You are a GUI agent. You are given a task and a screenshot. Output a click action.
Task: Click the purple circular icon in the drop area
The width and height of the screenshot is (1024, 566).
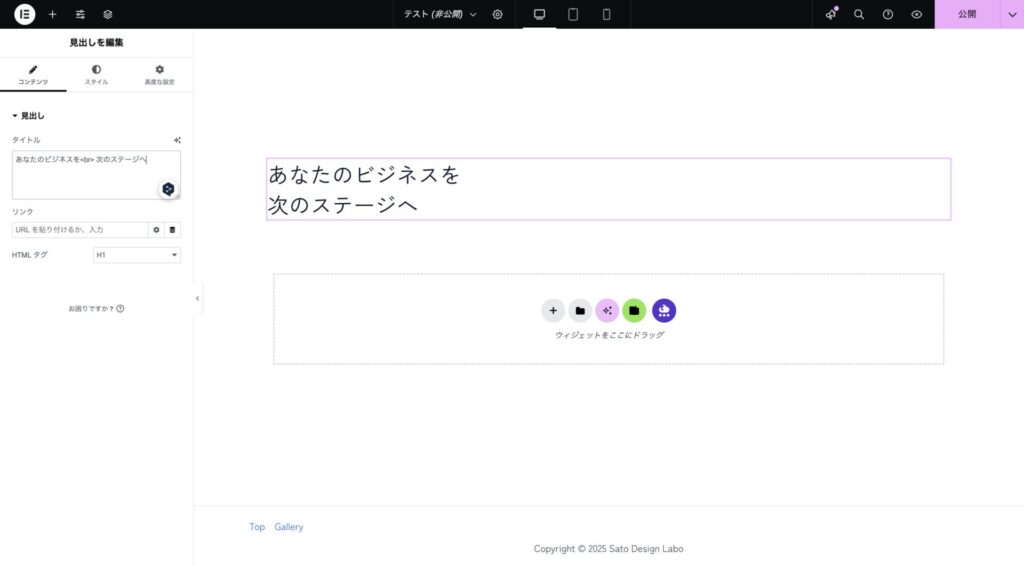point(664,311)
